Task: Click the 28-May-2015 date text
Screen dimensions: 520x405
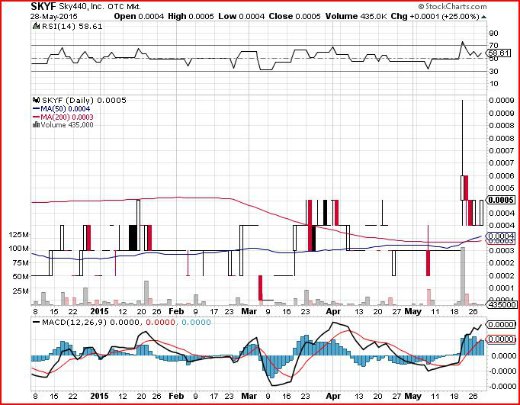Action: 54,16
